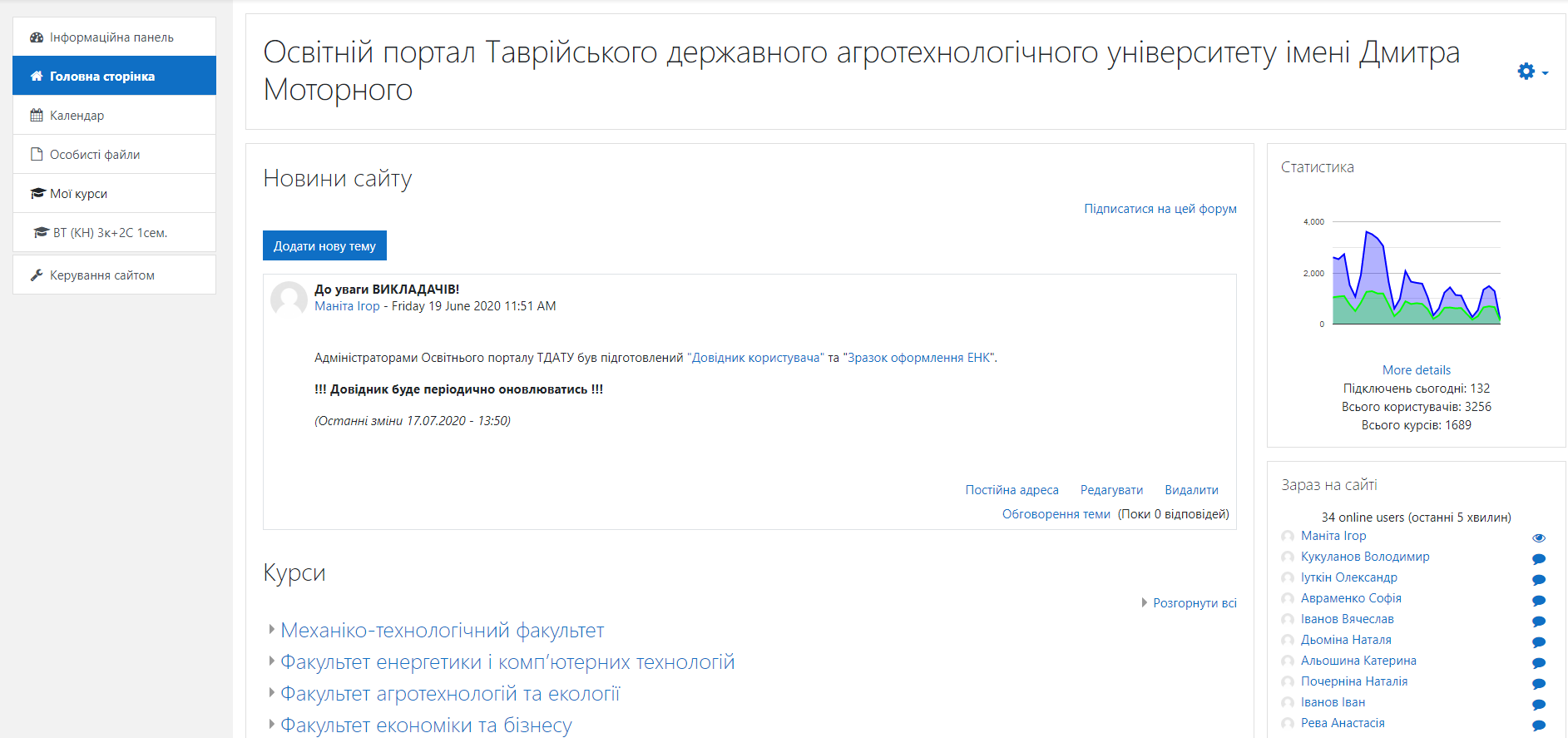
Task: Go to Головна сторінка in the sidebar
Action: pos(115,76)
